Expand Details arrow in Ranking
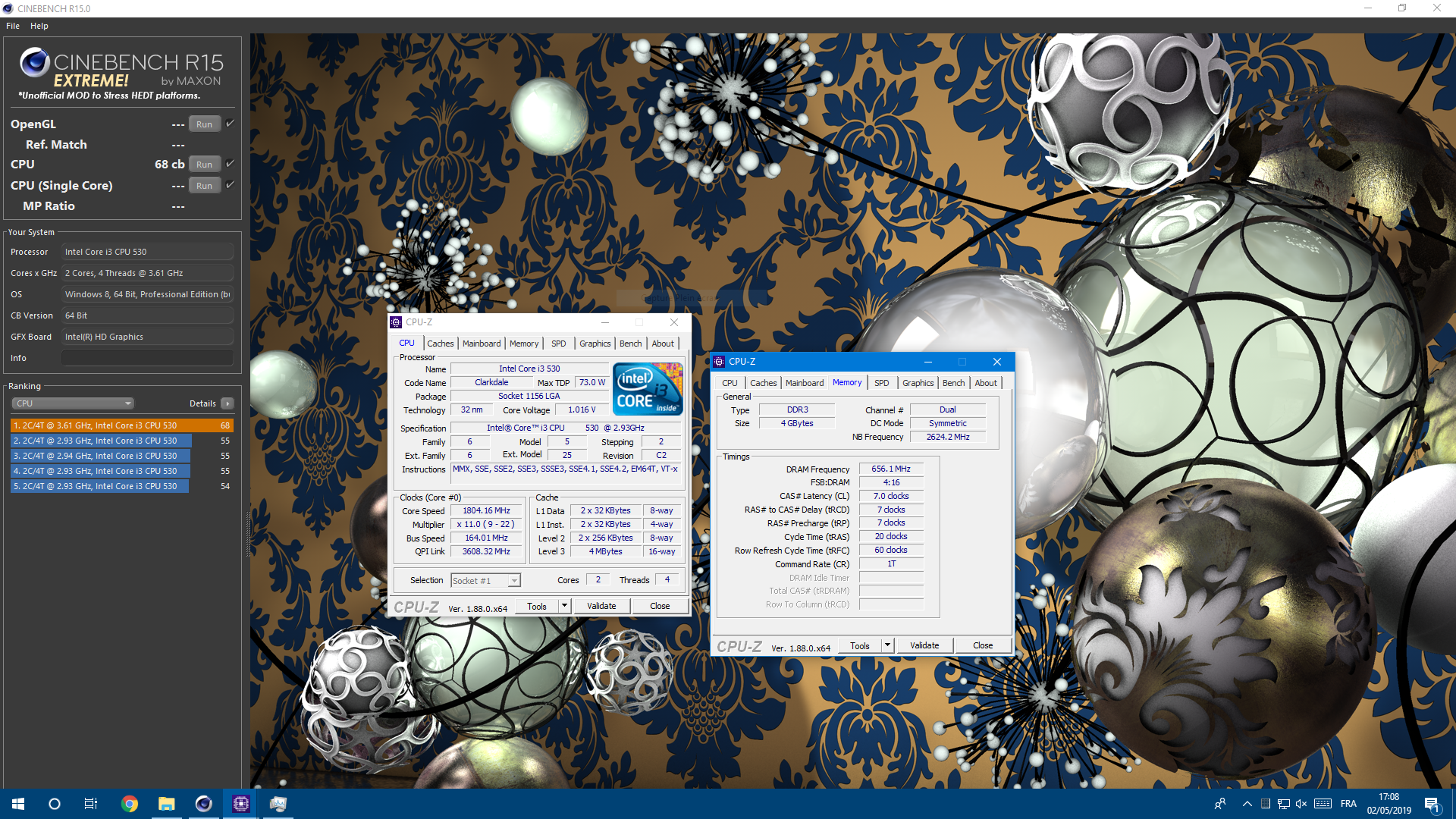The width and height of the screenshot is (1456, 819). click(227, 403)
